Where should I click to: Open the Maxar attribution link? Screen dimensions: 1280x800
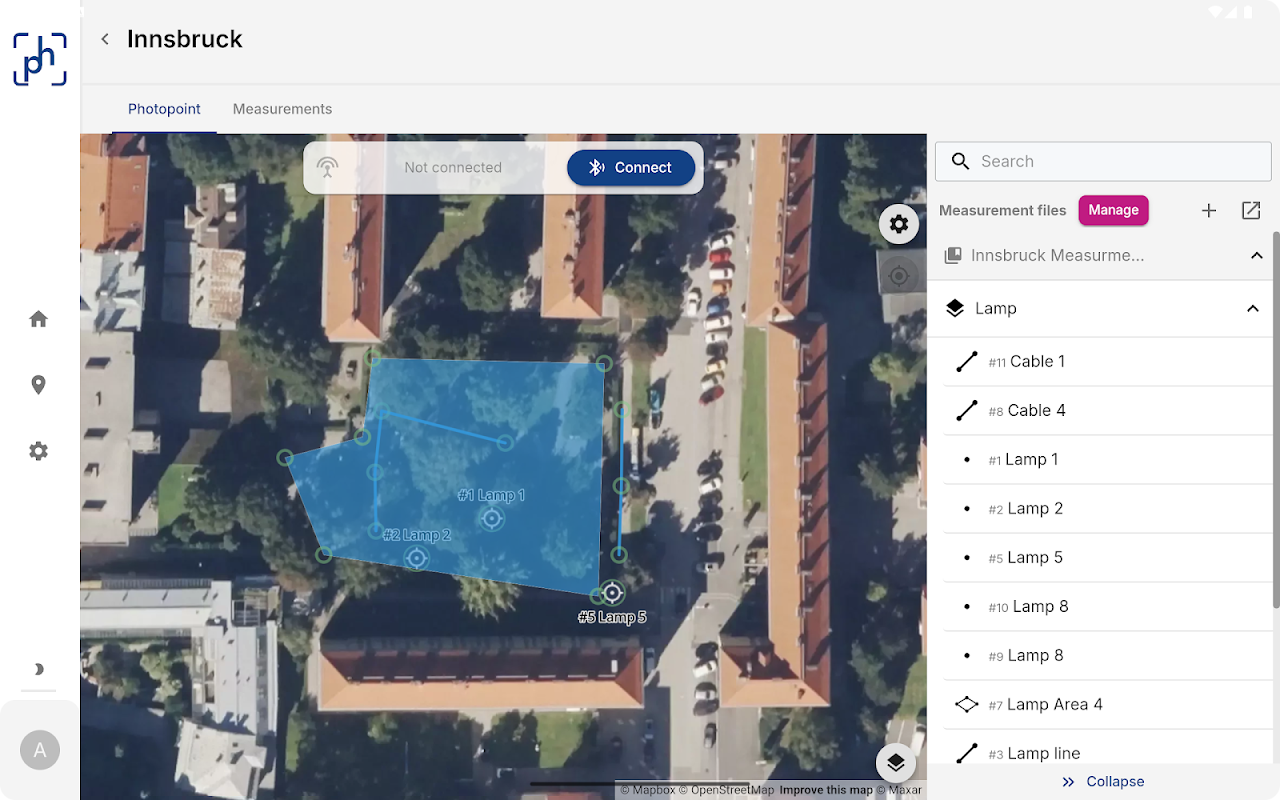click(x=899, y=790)
